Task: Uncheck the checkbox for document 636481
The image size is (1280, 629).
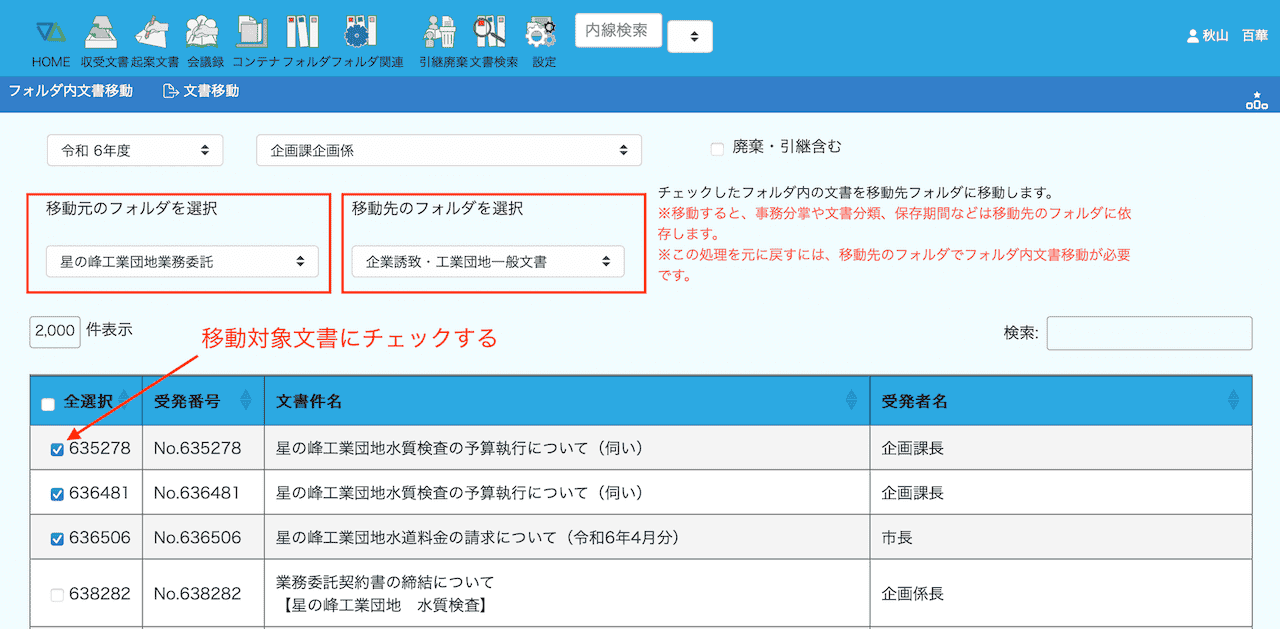Action: [57, 494]
